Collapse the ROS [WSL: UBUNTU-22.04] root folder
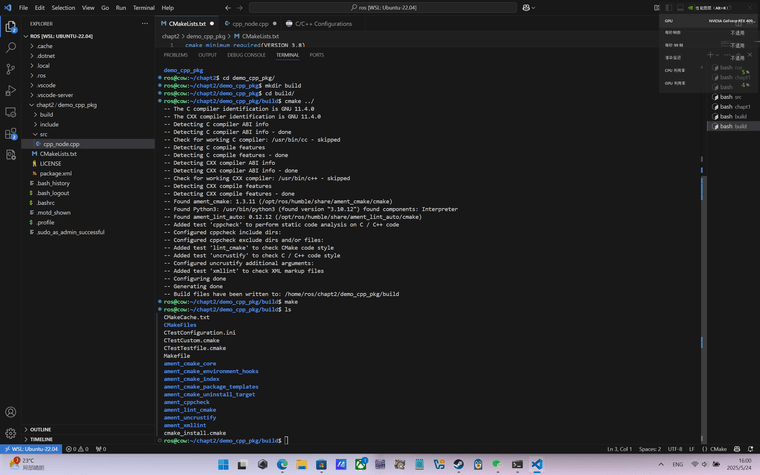The width and height of the screenshot is (760, 475). pyautogui.click(x=88, y=36)
